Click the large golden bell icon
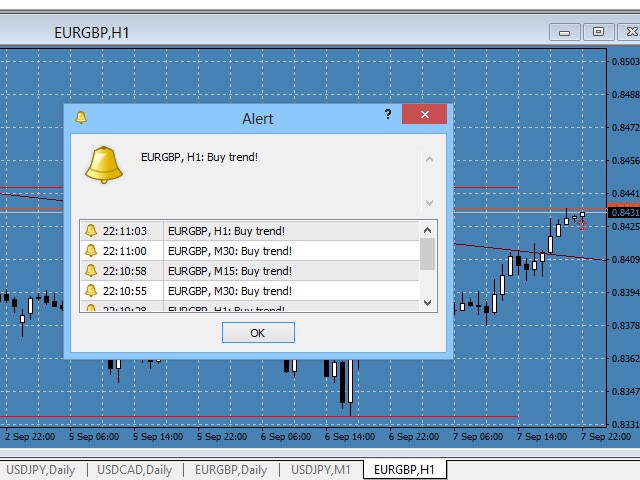This screenshot has height=480, width=640. click(103, 165)
